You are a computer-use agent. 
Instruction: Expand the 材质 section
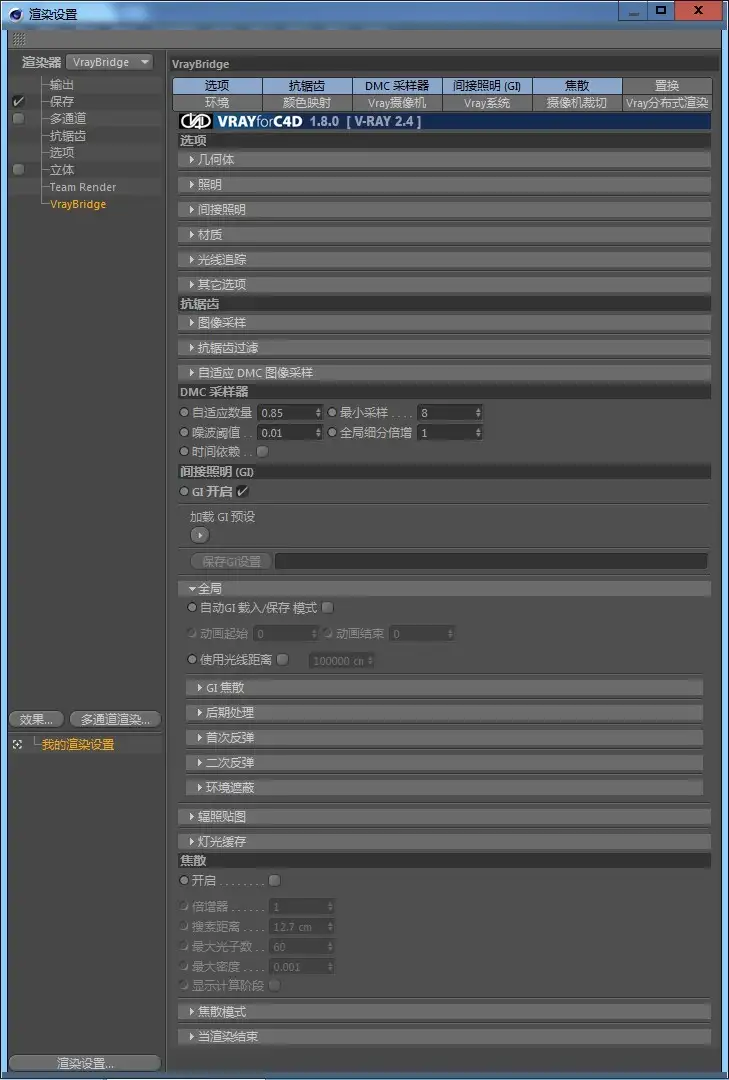pyautogui.click(x=444, y=235)
